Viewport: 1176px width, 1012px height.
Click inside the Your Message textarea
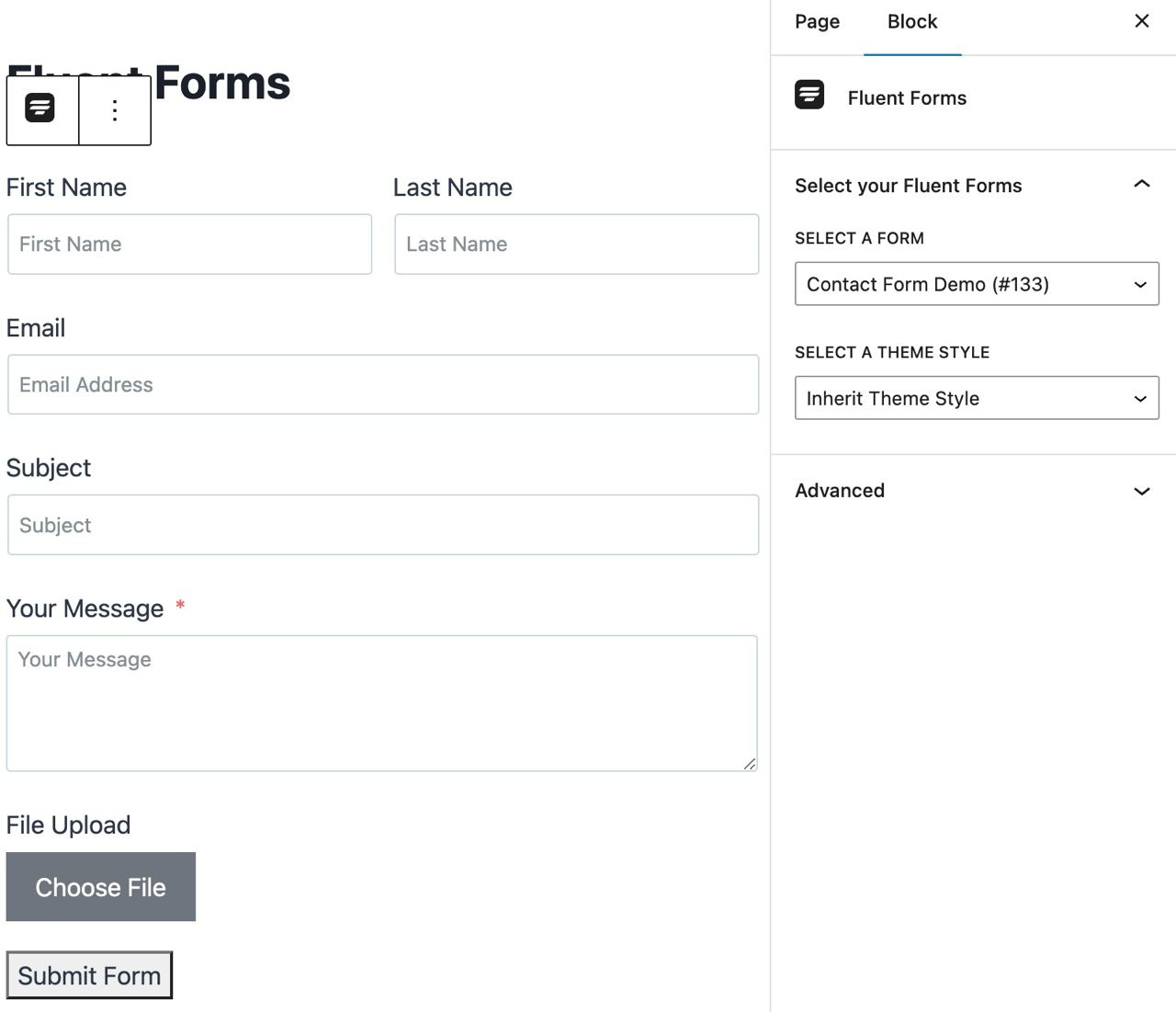click(x=381, y=703)
